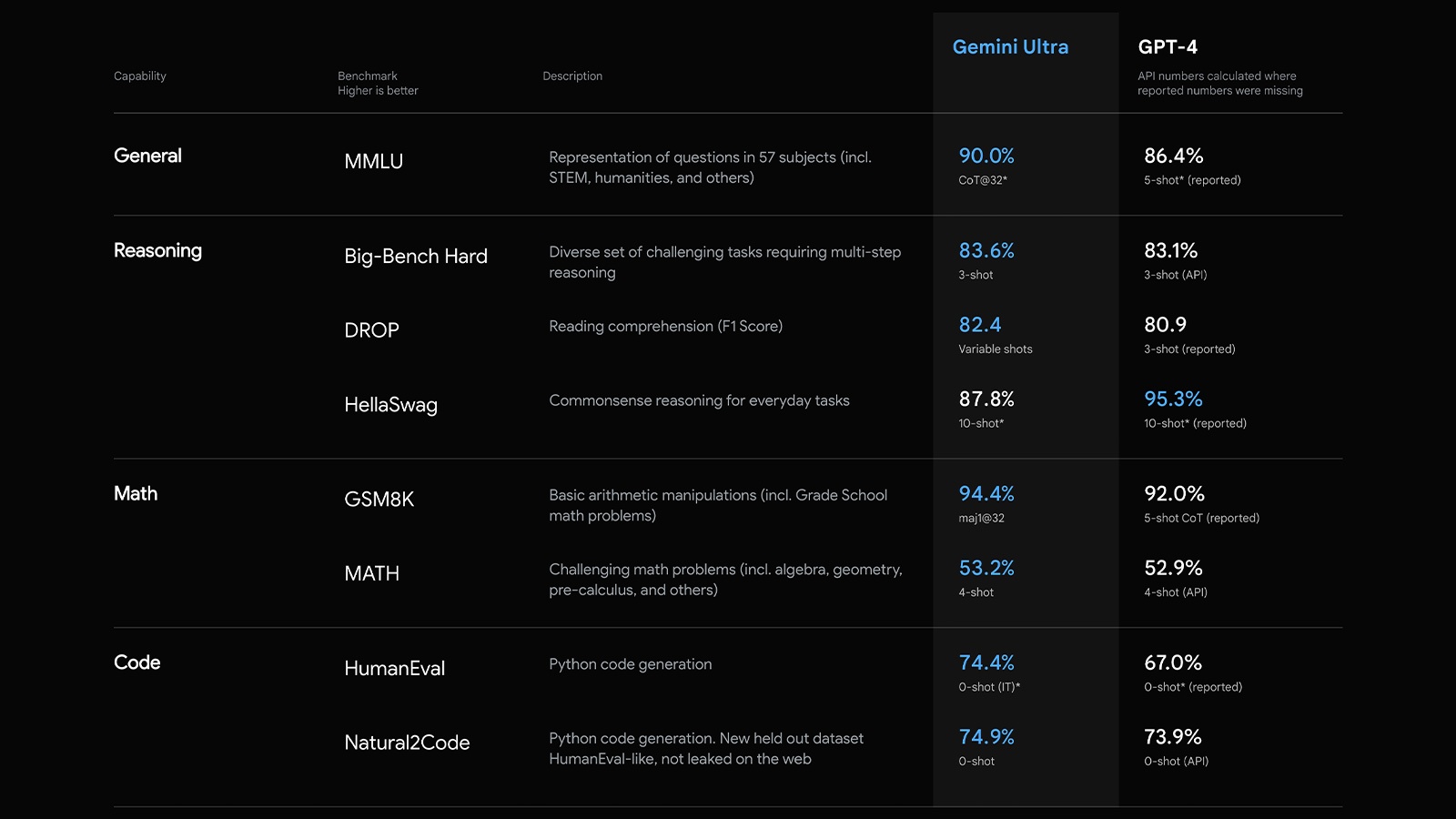
Task: Click the 'Python code generation' description text
Action: pyautogui.click(x=630, y=664)
